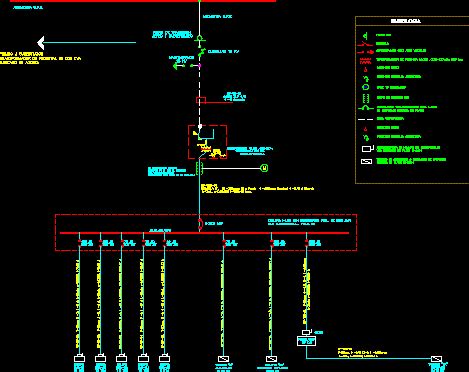469x372 pixels.
Task: Click the green circle with blue center in legend
Action: point(366,87)
